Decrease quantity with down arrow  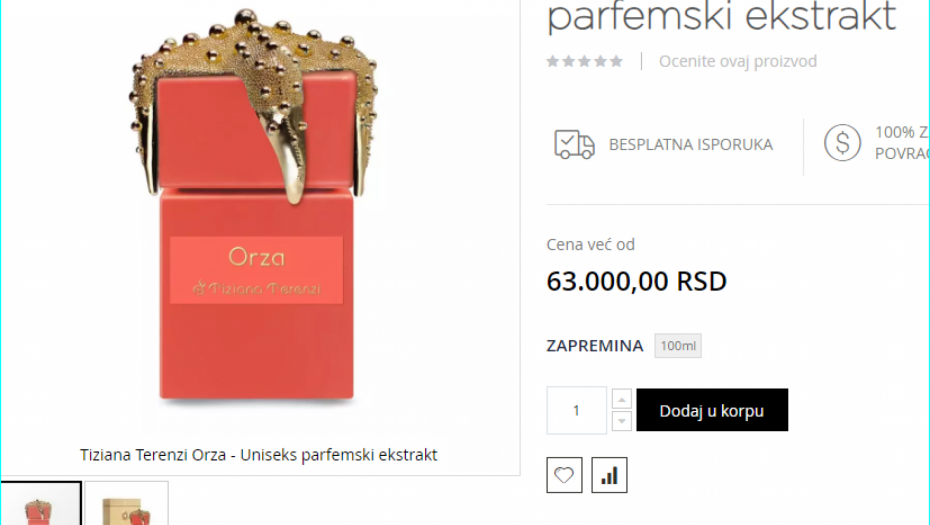coord(622,421)
